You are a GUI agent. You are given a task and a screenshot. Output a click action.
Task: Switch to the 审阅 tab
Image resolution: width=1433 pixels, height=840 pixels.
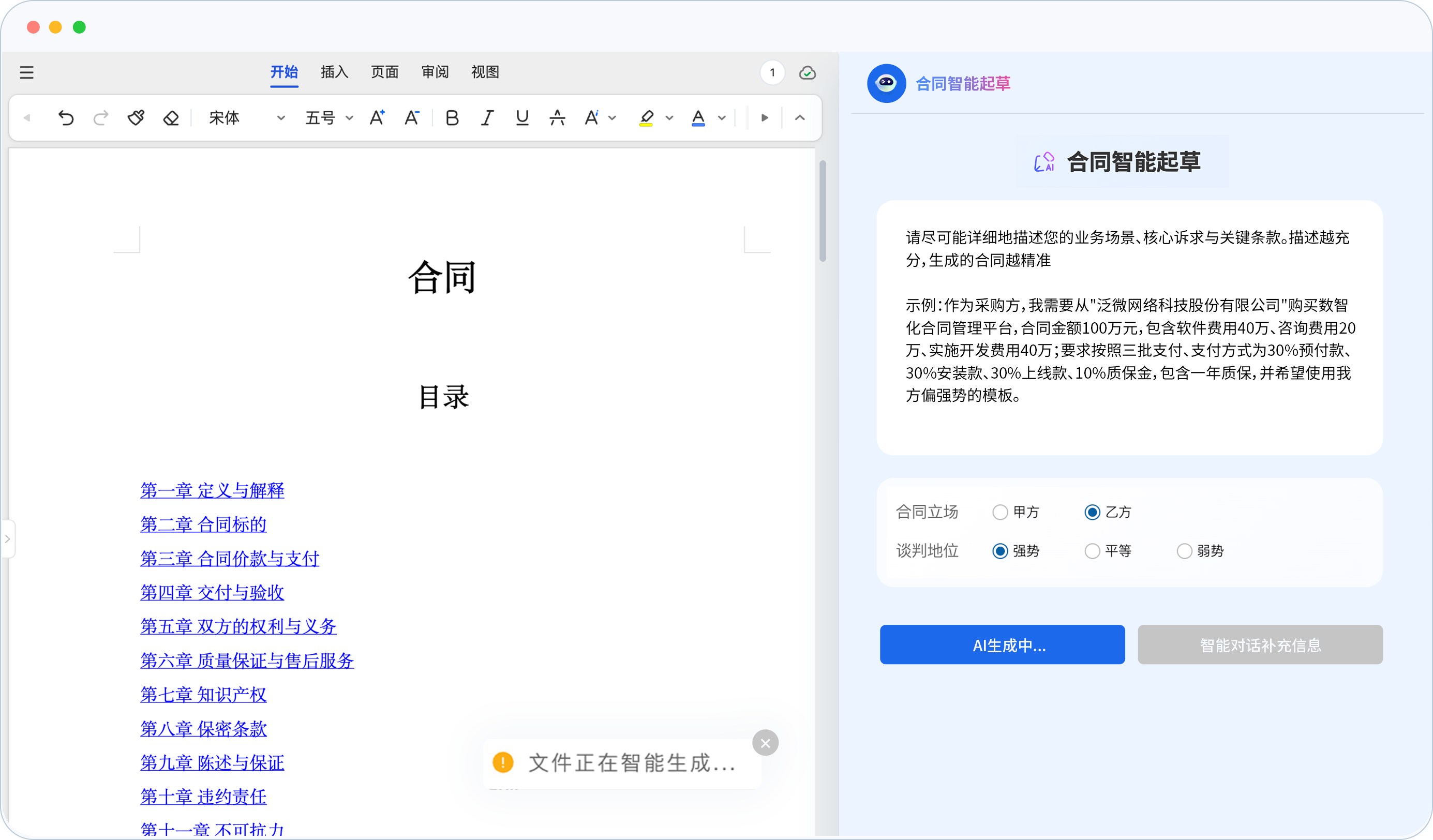(x=435, y=72)
